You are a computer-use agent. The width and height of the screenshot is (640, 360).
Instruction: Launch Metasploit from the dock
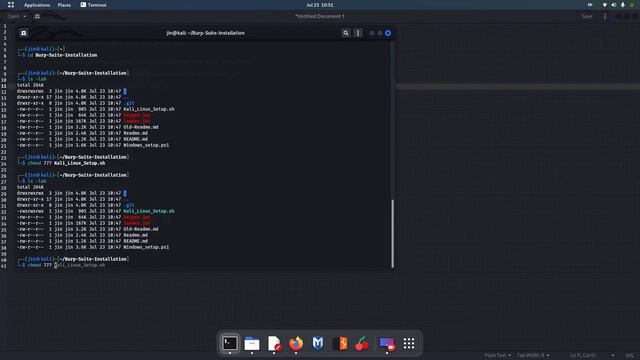318,343
